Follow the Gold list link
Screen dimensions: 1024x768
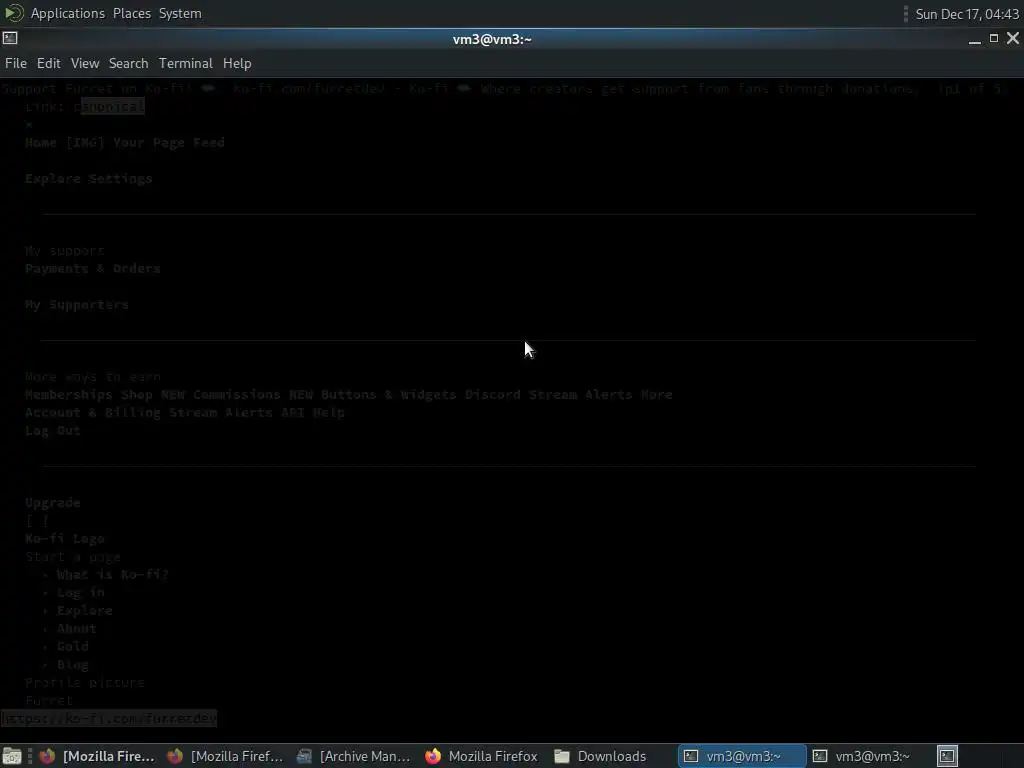point(72,647)
